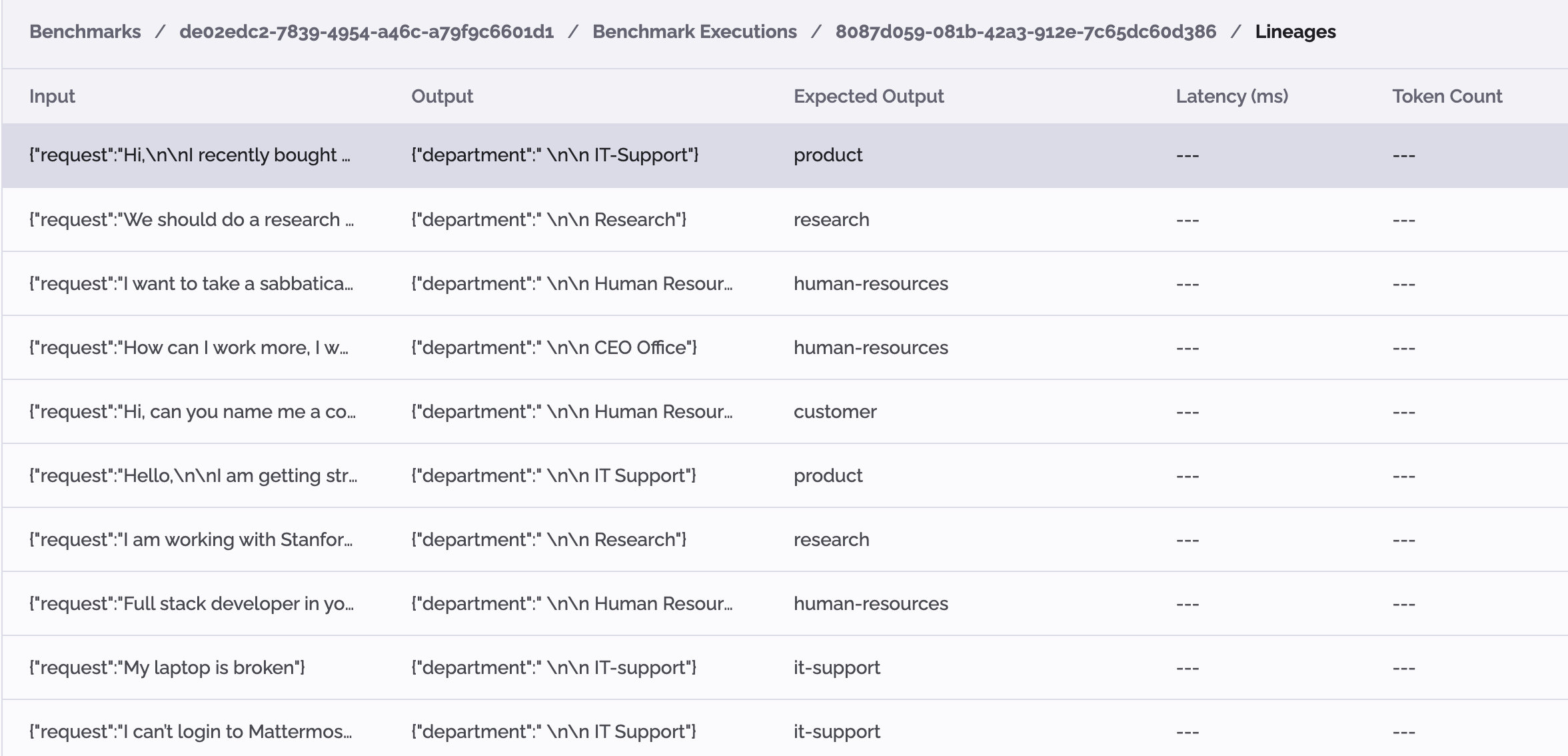Click the row with expected output customer
Screen dimensions: 1568x756
pyautogui.click(x=835, y=412)
